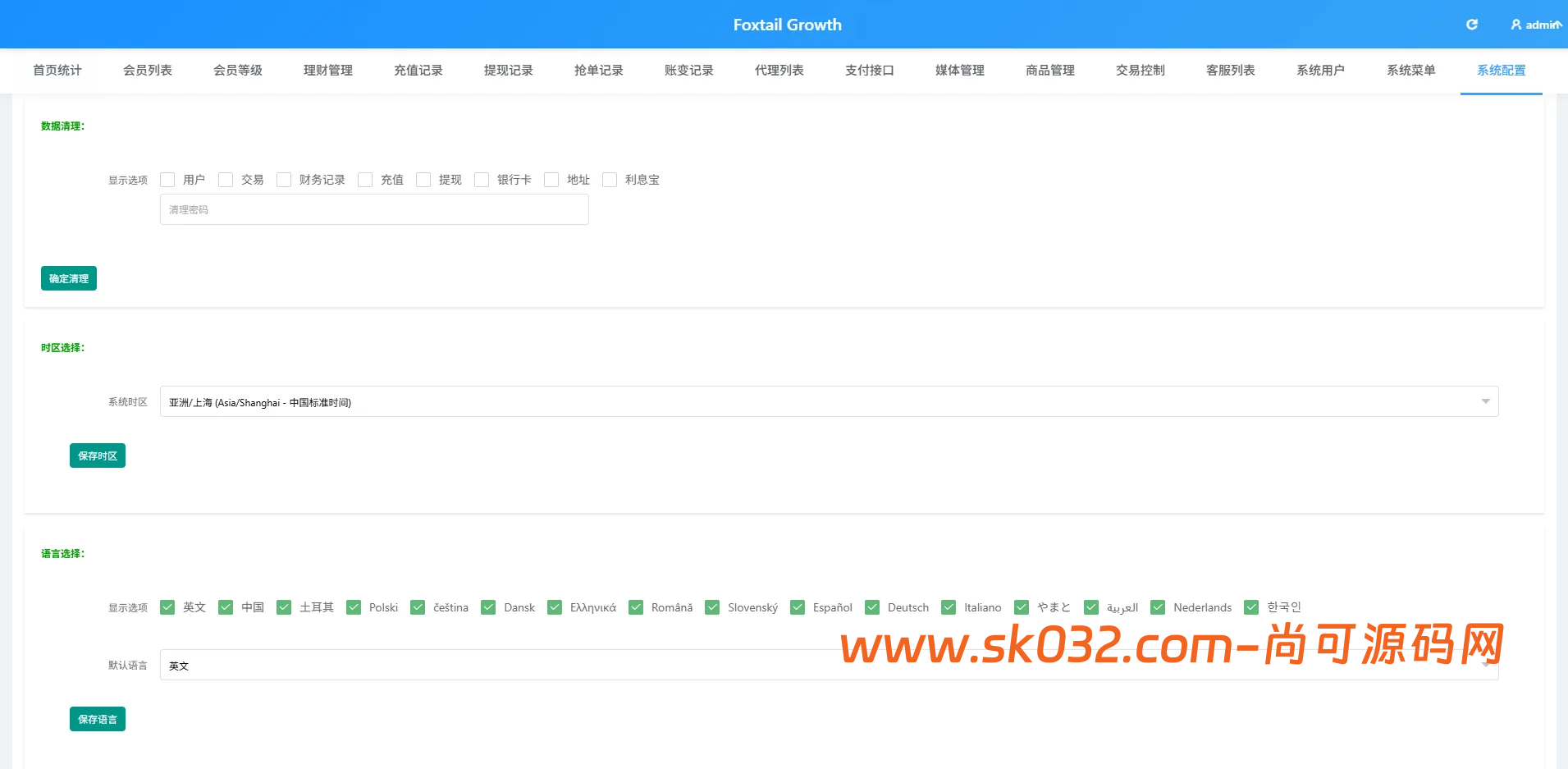Focus the 清理密码 input field
The width and height of the screenshot is (1568, 769).
click(374, 209)
